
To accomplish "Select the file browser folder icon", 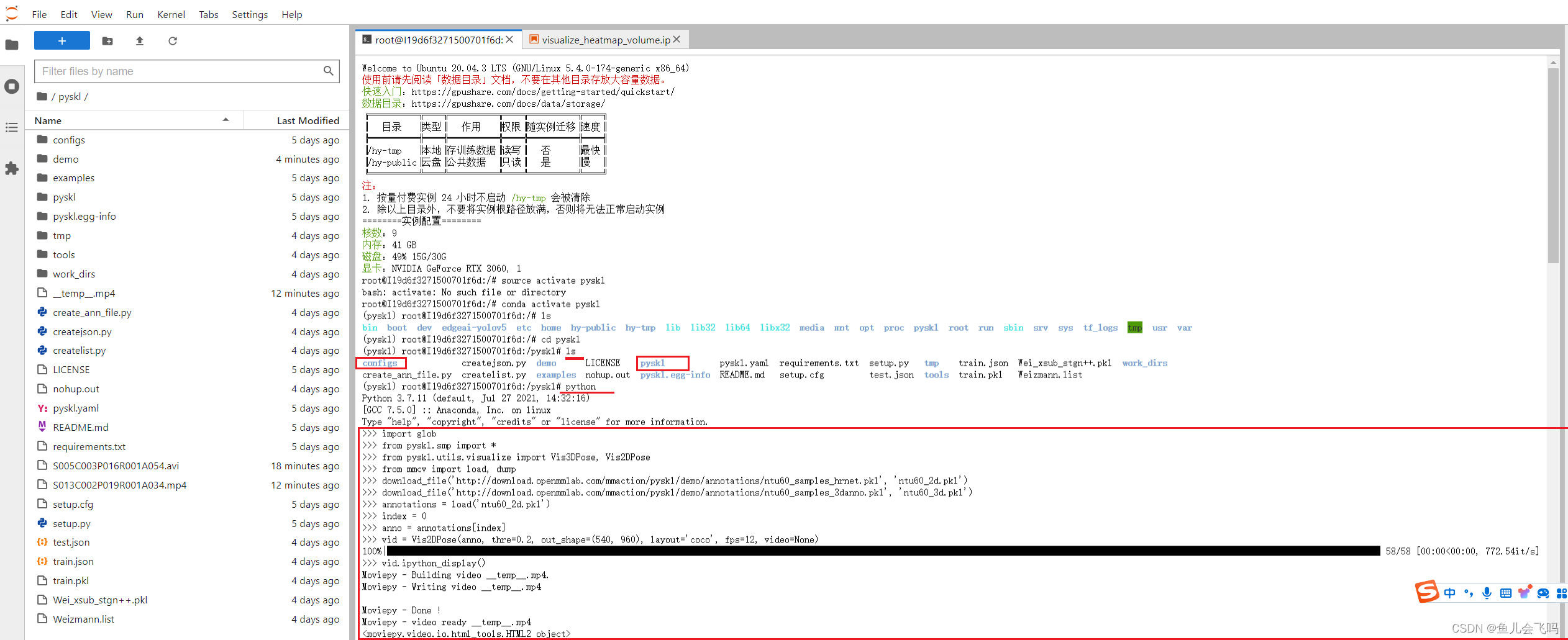I will coord(12,44).
